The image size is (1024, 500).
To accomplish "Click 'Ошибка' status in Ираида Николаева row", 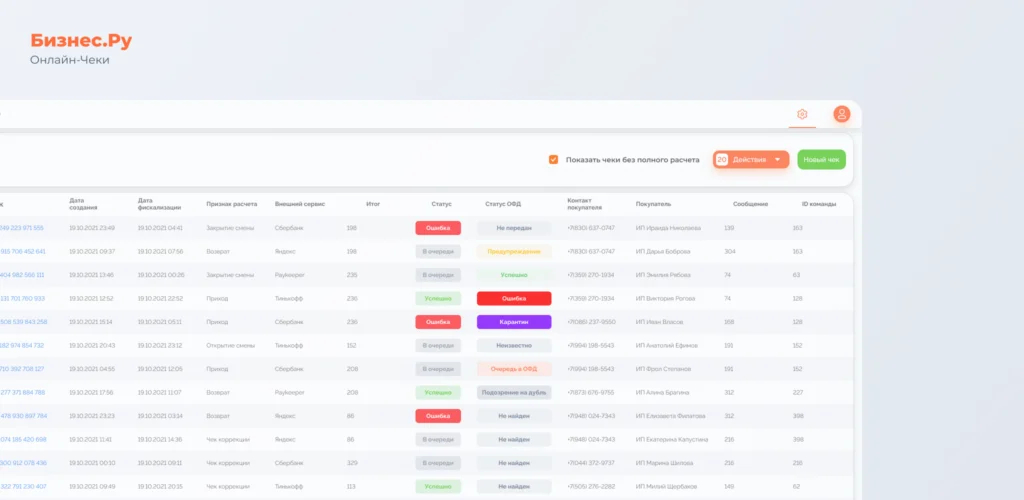I will click(438, 228).
